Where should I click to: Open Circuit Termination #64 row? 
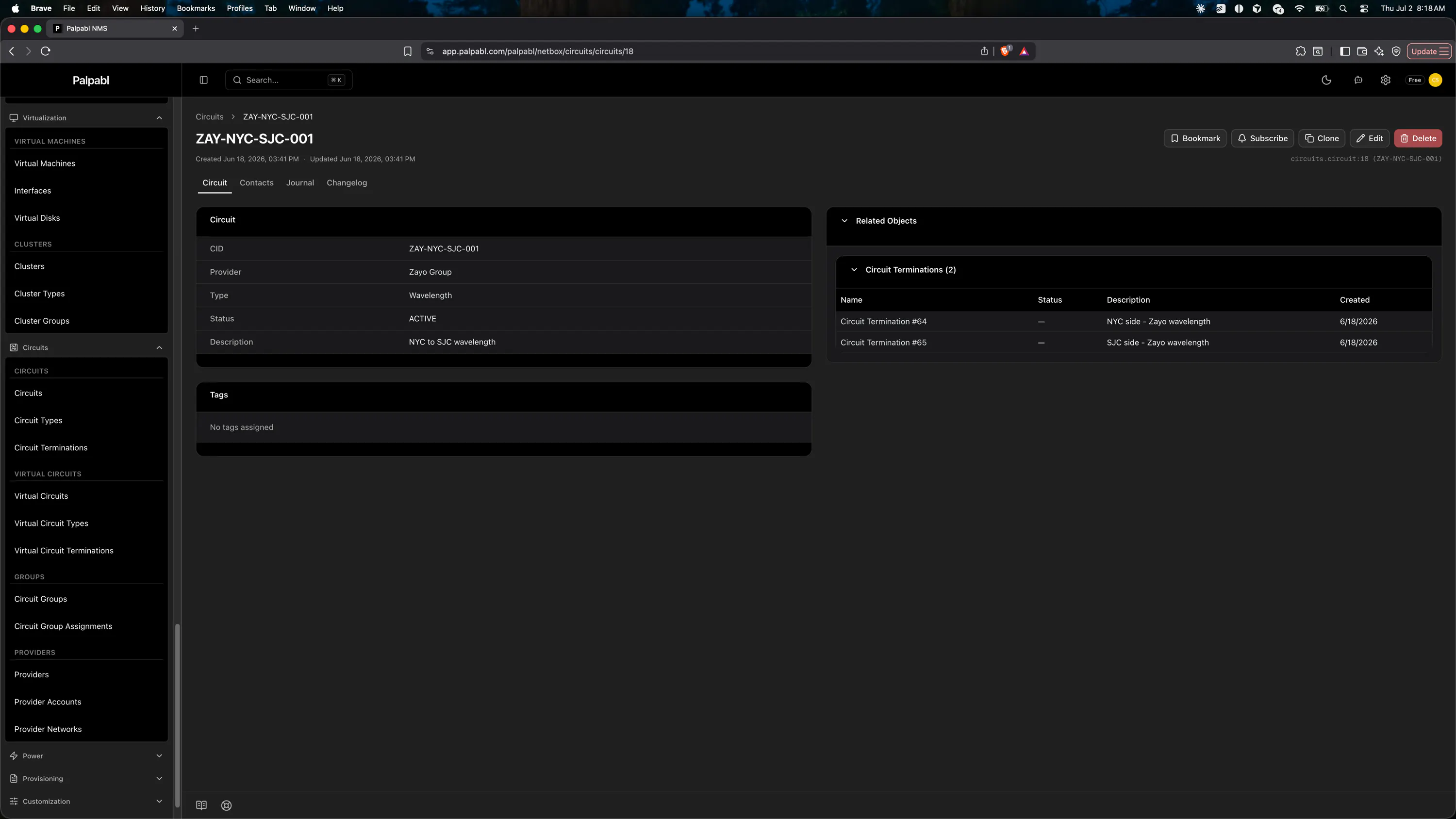click(1134, 321)
